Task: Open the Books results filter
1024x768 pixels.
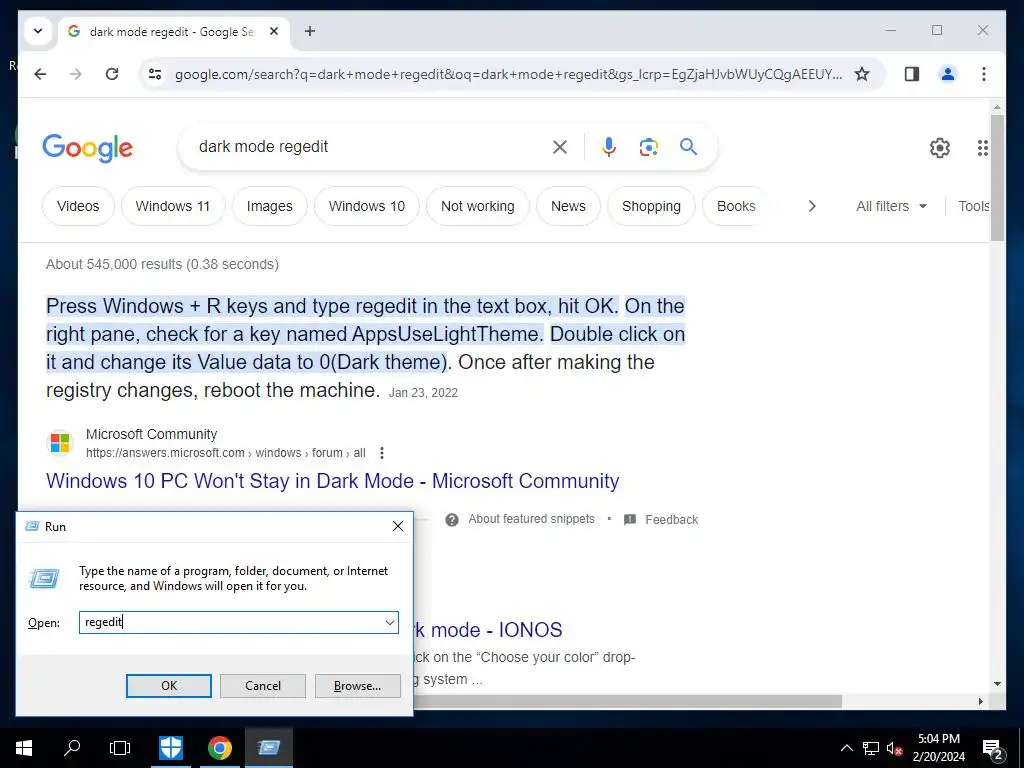Action: coord(736,206)
